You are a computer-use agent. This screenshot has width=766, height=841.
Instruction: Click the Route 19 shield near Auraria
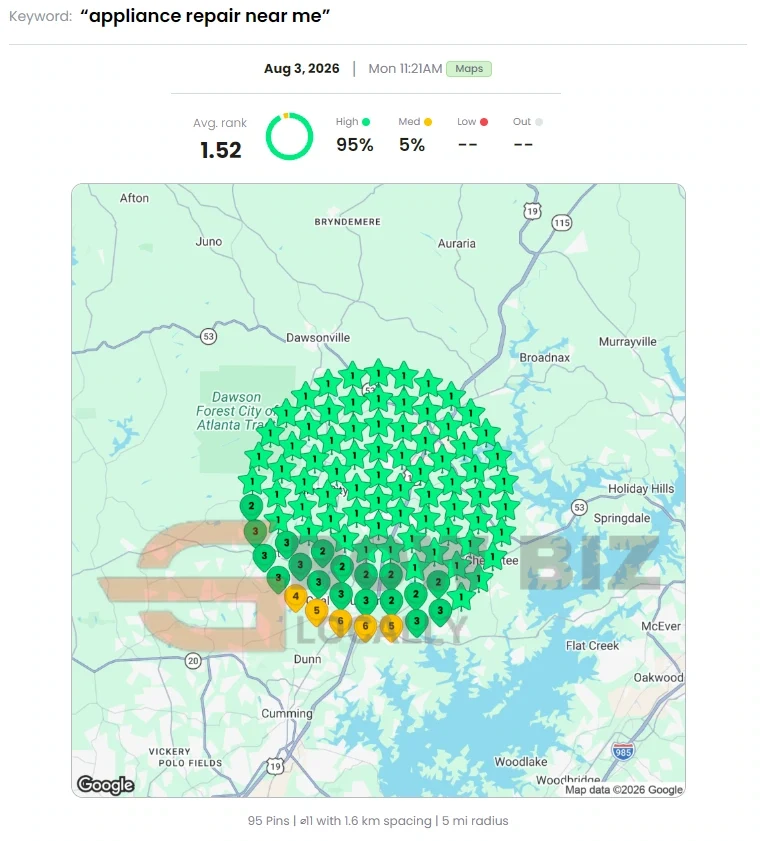click(x=532, y=211)
